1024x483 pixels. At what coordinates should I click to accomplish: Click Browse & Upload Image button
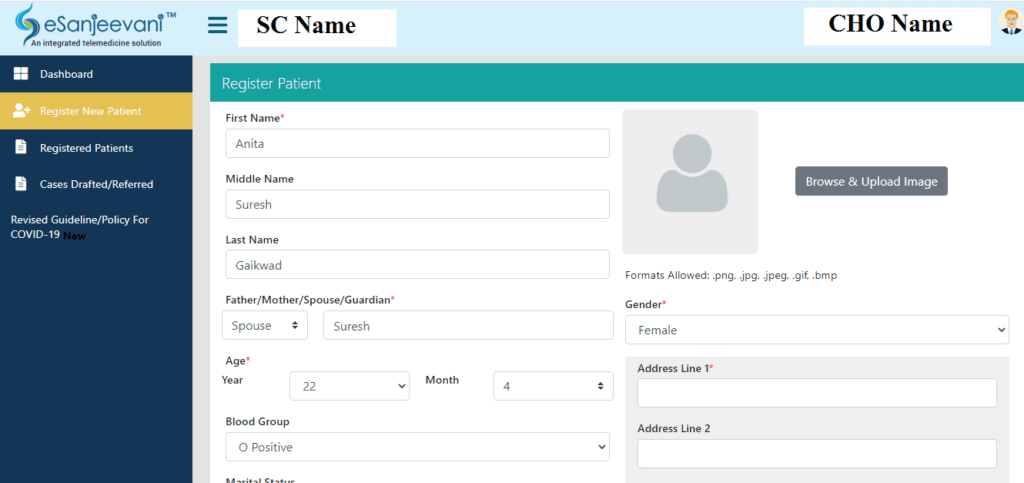coord(871,181)
